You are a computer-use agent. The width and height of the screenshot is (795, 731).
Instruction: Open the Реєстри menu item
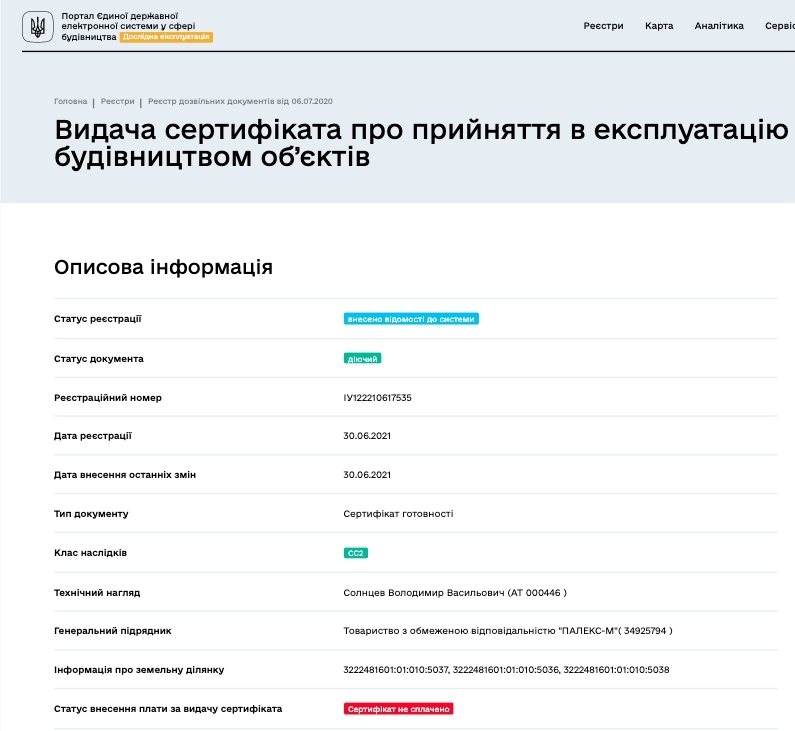[x=603, y=26]
